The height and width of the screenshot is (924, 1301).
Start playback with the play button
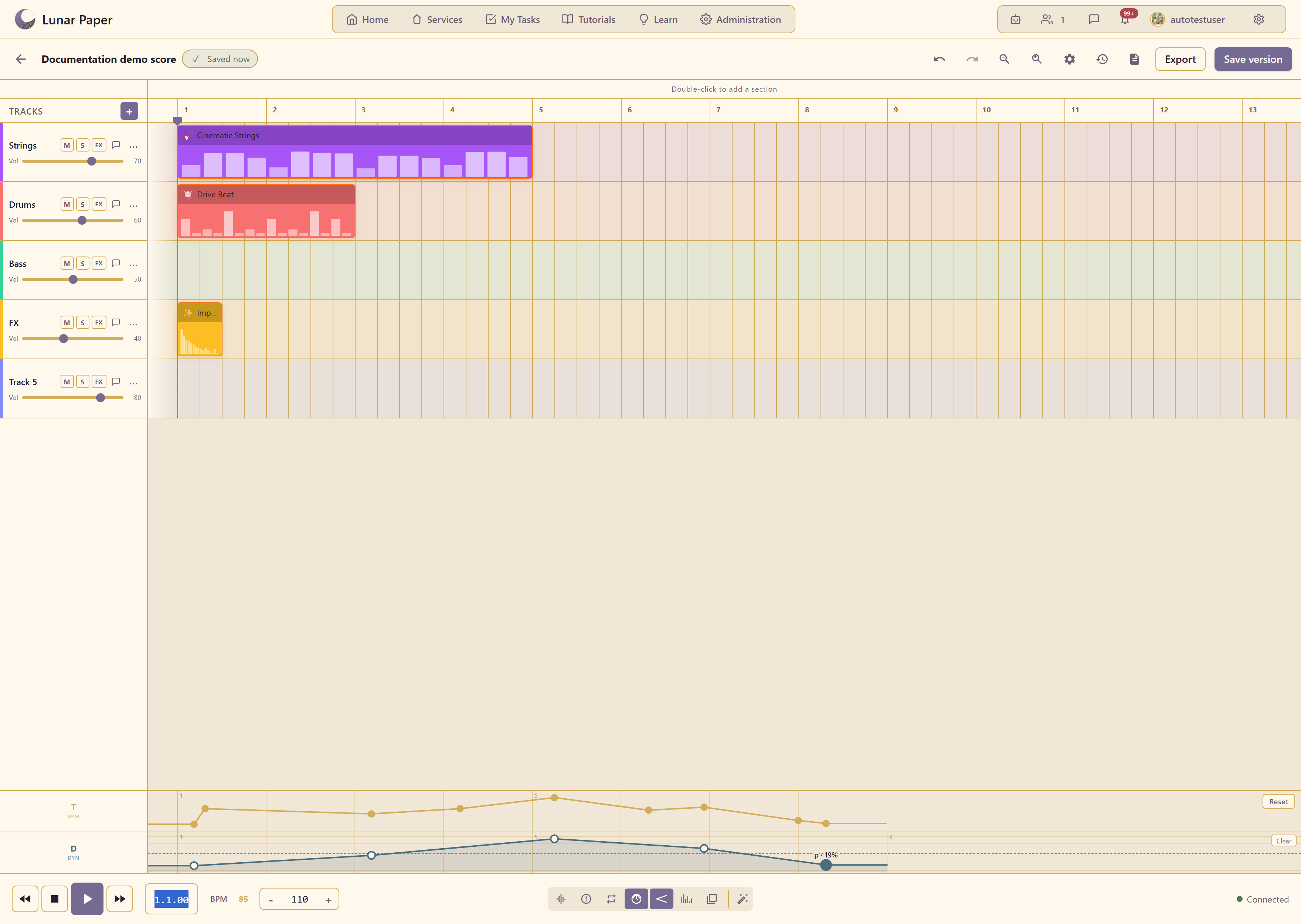click(x=87, y=899)
